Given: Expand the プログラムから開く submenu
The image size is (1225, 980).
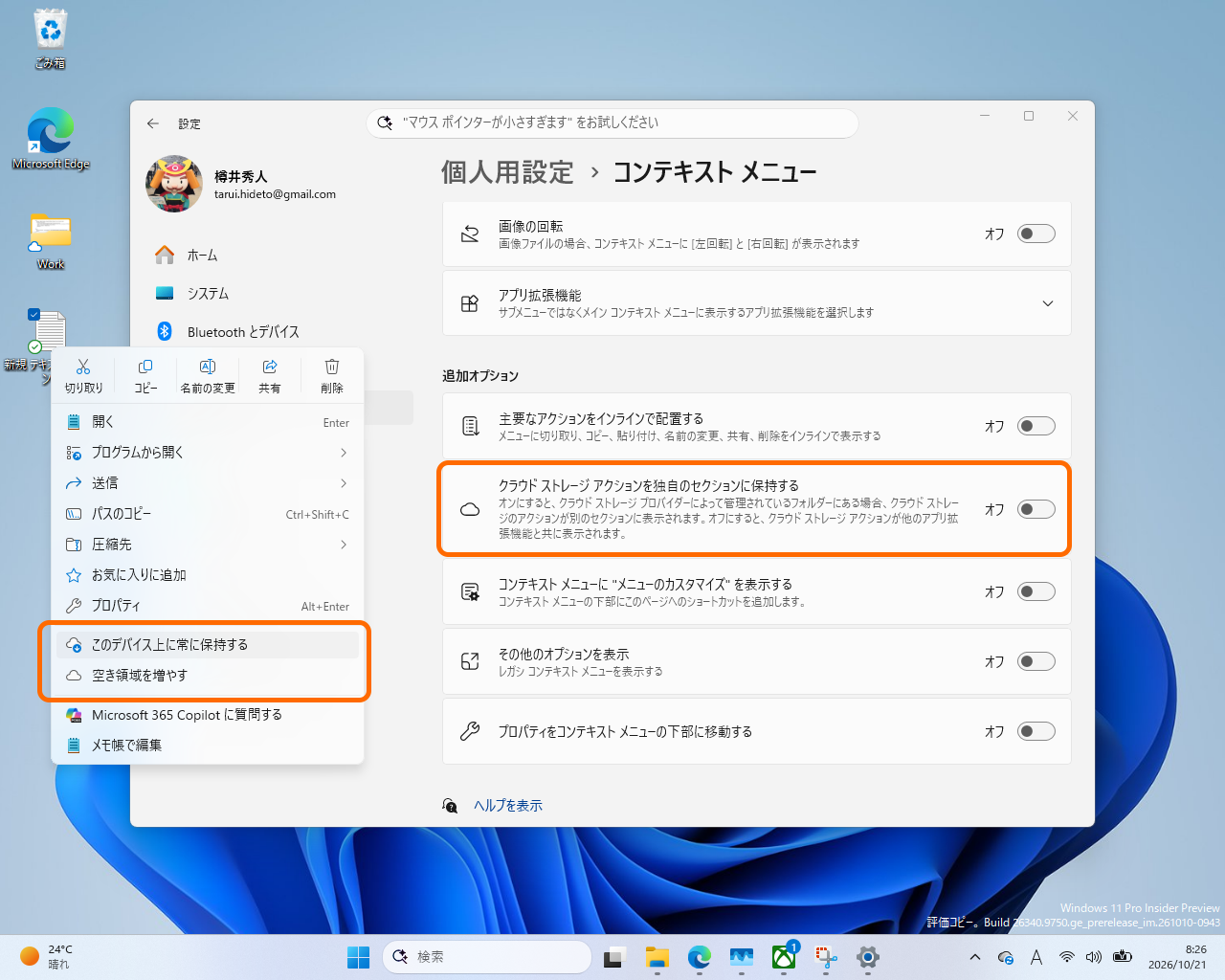Looking at the screenshot, I should coord(208,453).
